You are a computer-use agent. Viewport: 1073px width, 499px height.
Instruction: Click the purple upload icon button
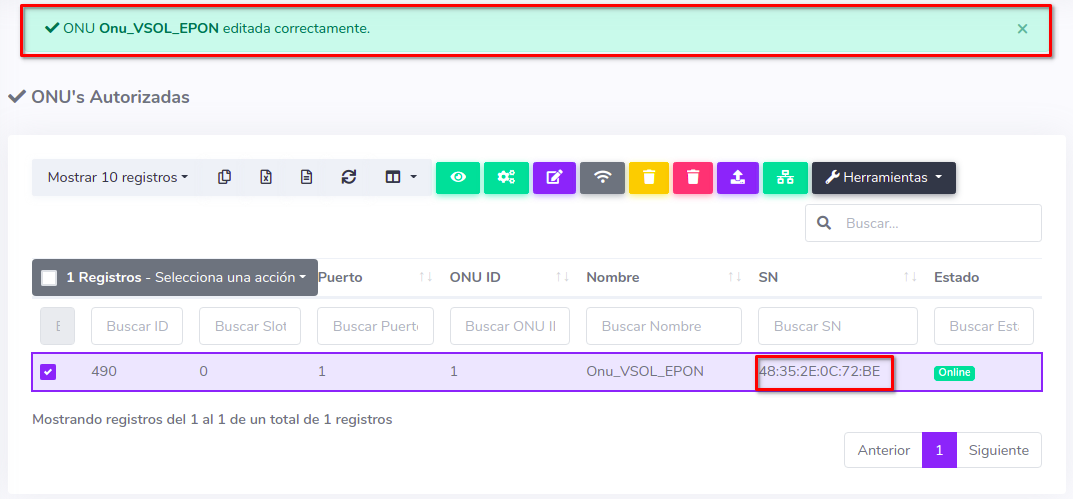click(x=738, y=177)
